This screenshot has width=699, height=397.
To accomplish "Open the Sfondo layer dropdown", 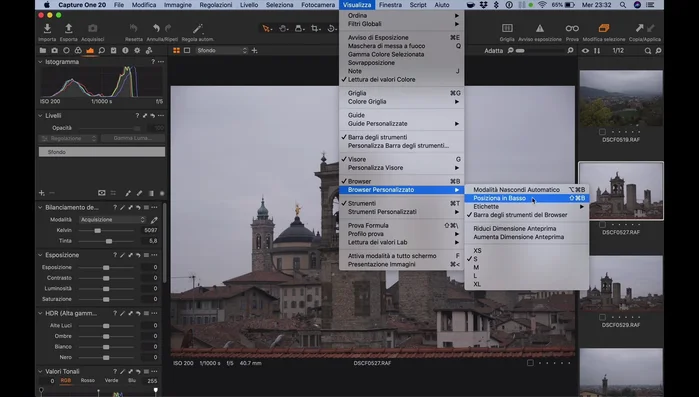I will click(x=222, y=50).
